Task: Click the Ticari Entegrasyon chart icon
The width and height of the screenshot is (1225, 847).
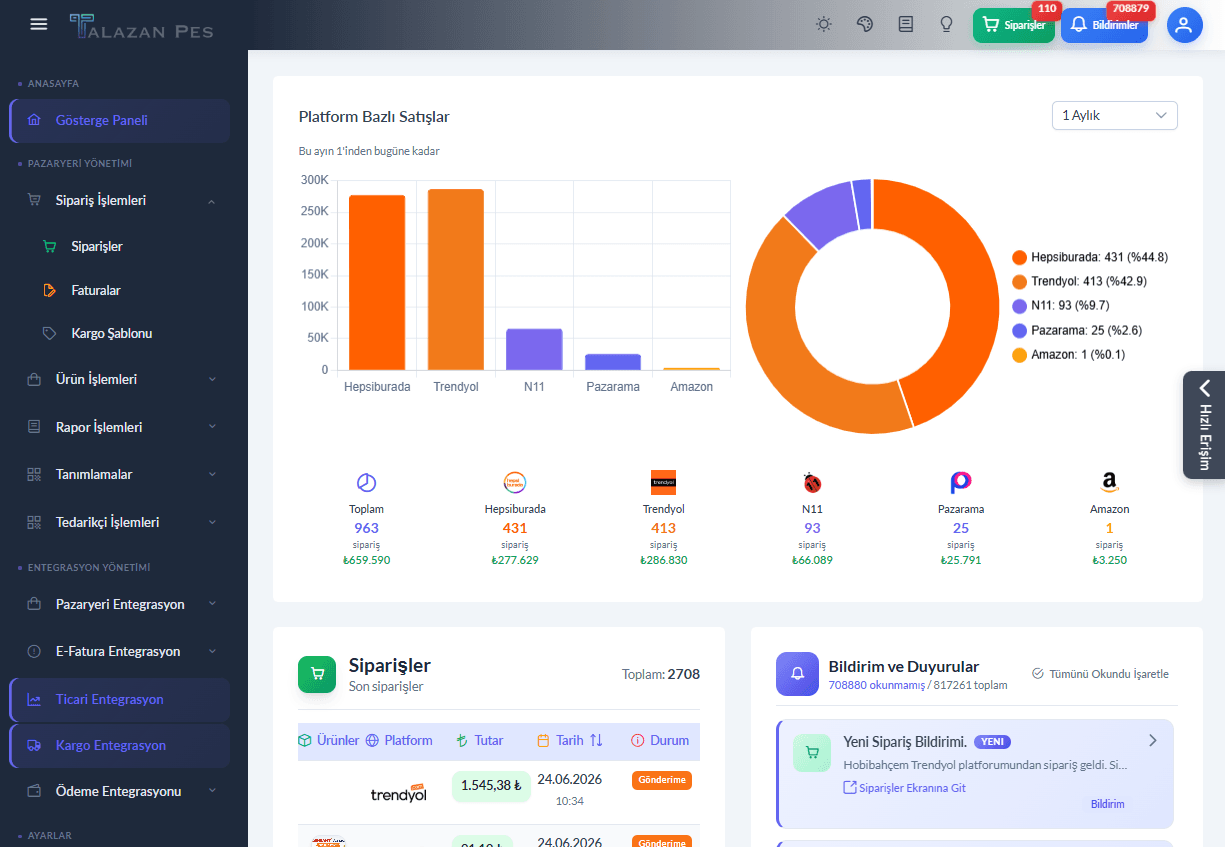Action: [34, 699]
